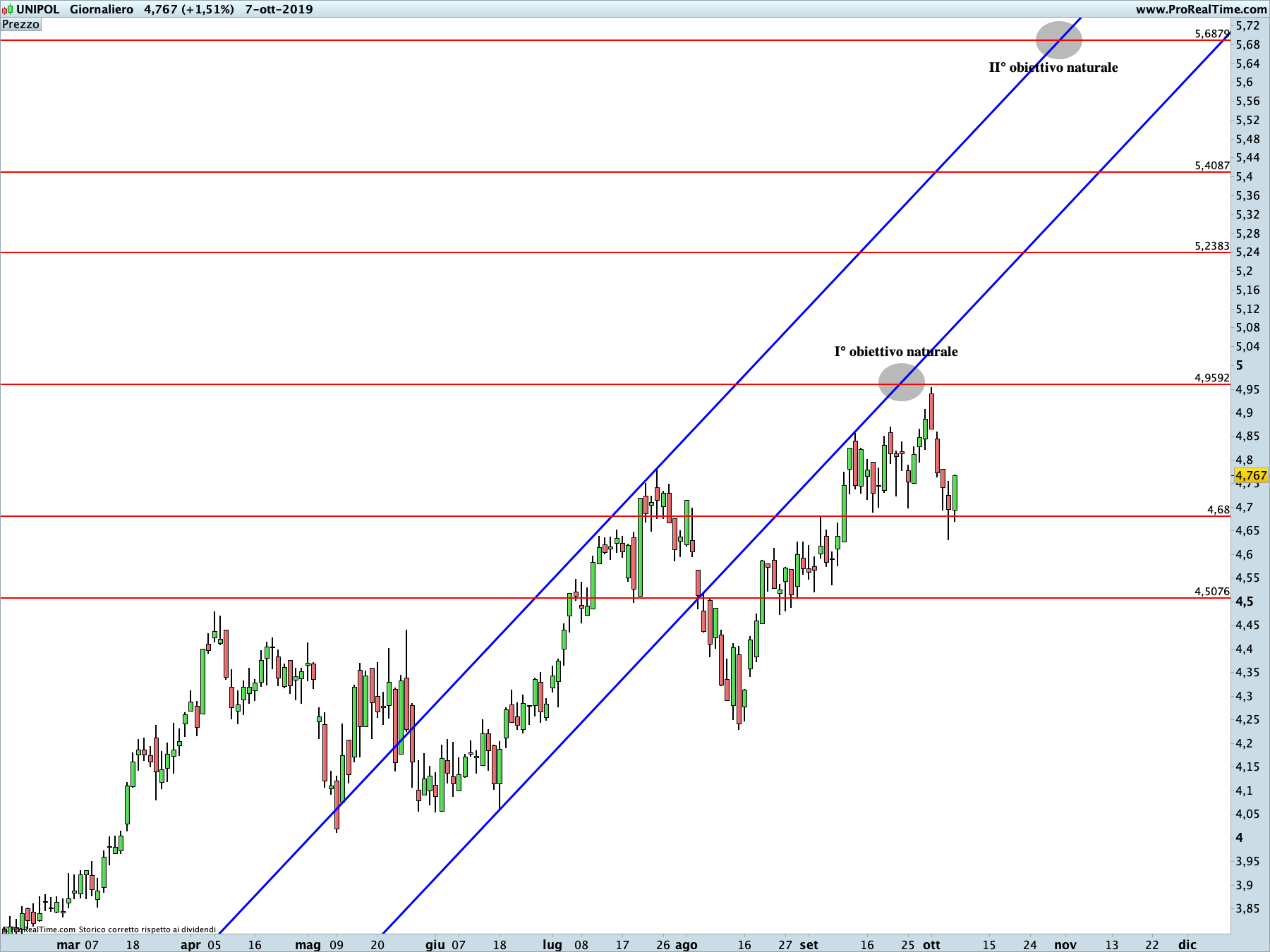Select the 5,6879 resistance level label

1211,33
